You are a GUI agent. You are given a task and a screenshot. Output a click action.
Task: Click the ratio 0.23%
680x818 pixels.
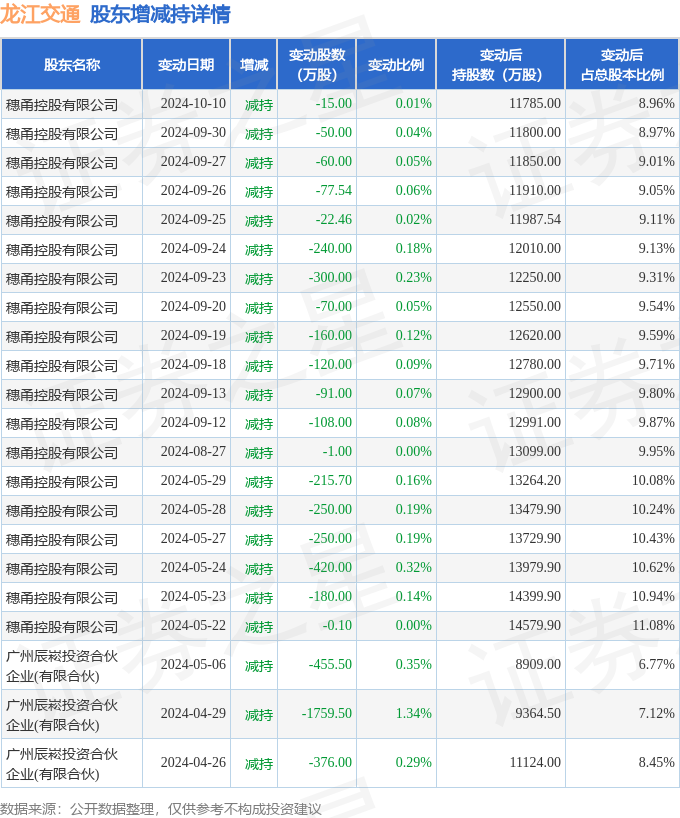(x=413, y=277)
